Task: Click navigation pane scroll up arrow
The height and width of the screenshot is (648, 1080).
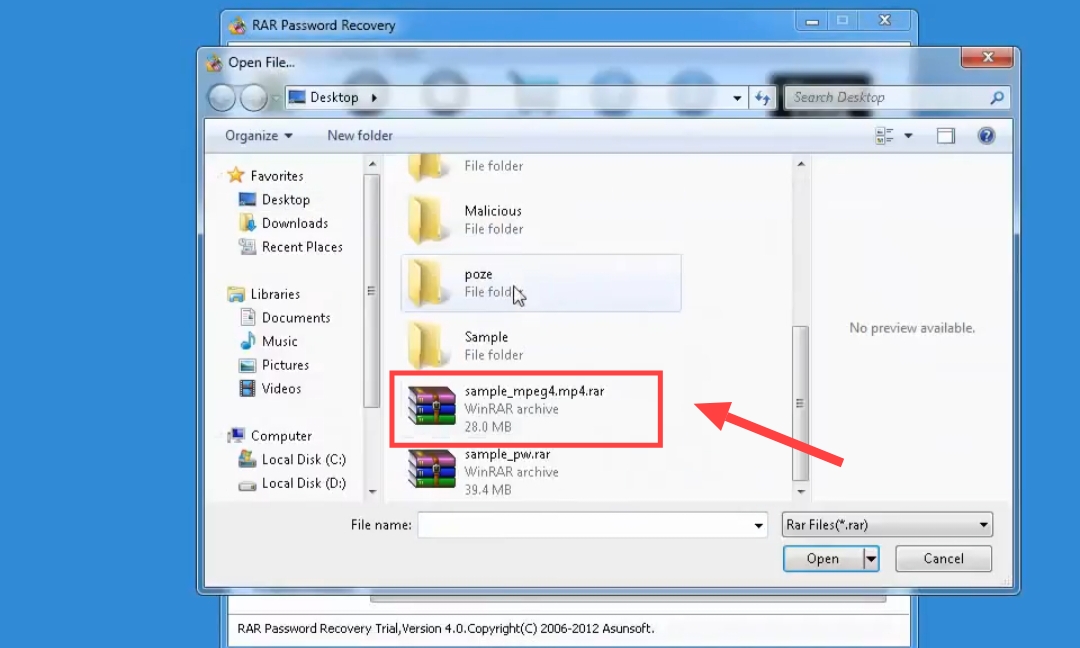Action: coord(372,164)
